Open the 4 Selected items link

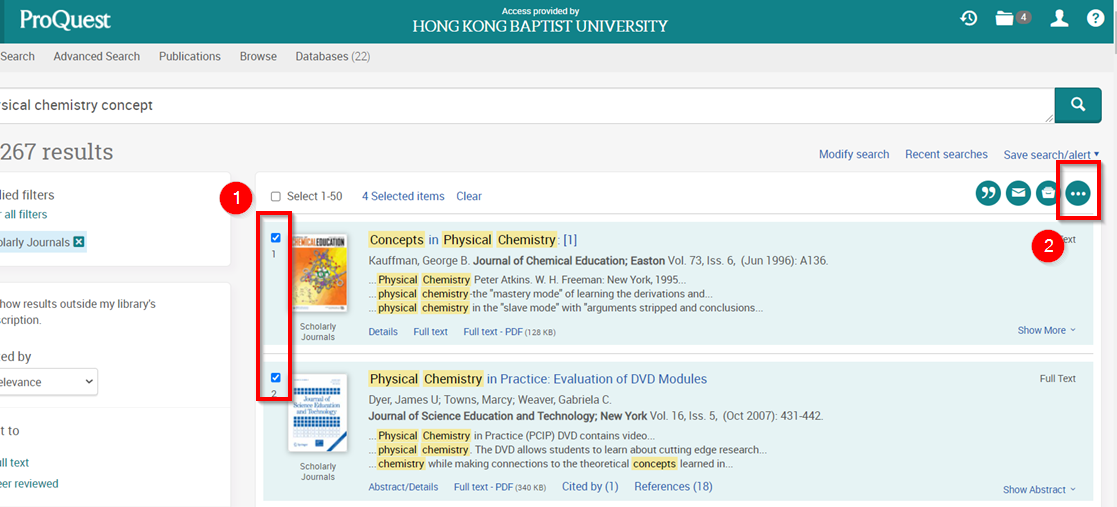pyautogui.click(x=403, y=197)
